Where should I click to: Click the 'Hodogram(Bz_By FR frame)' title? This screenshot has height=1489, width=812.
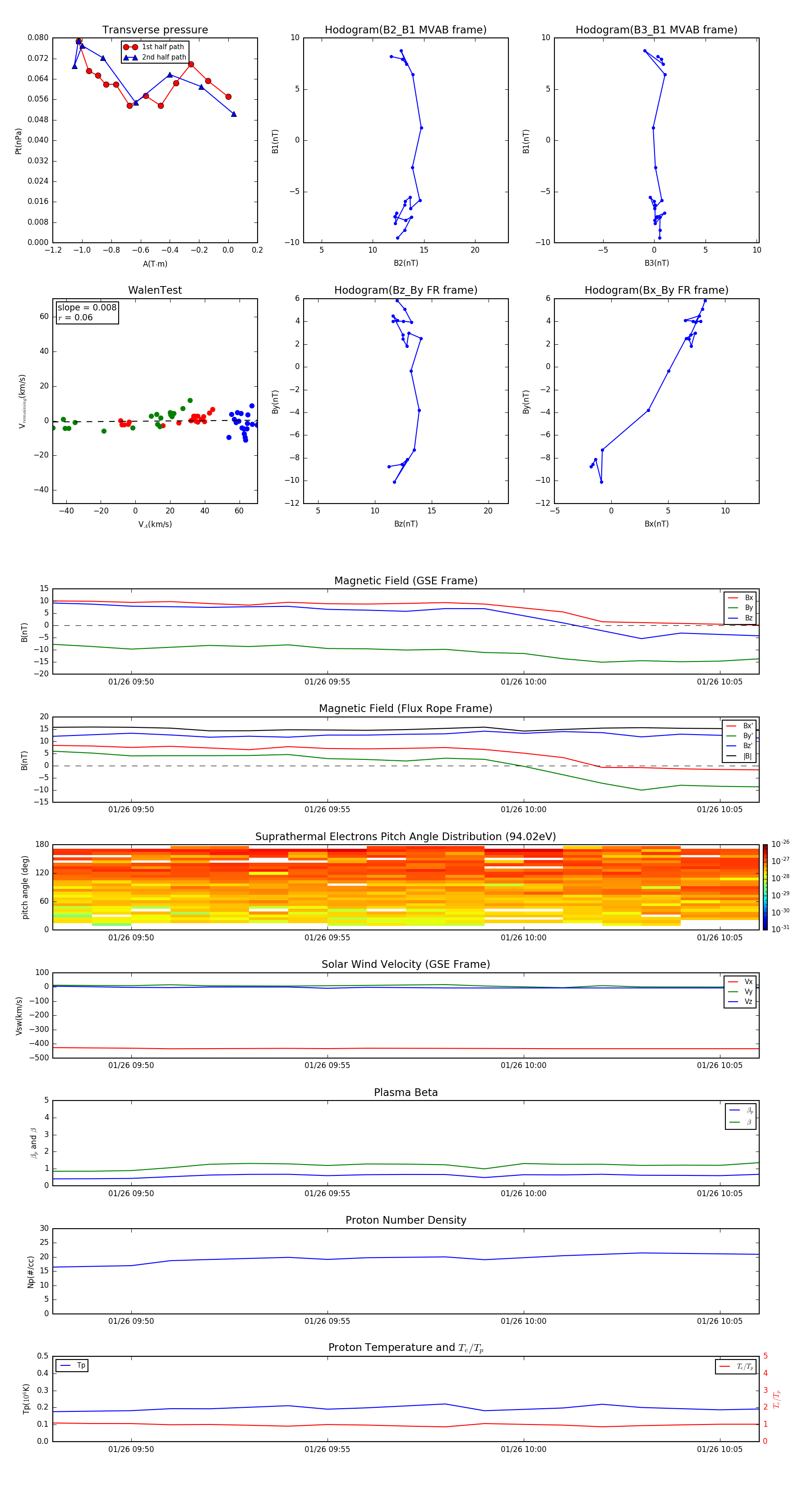(x=406, y=290)
